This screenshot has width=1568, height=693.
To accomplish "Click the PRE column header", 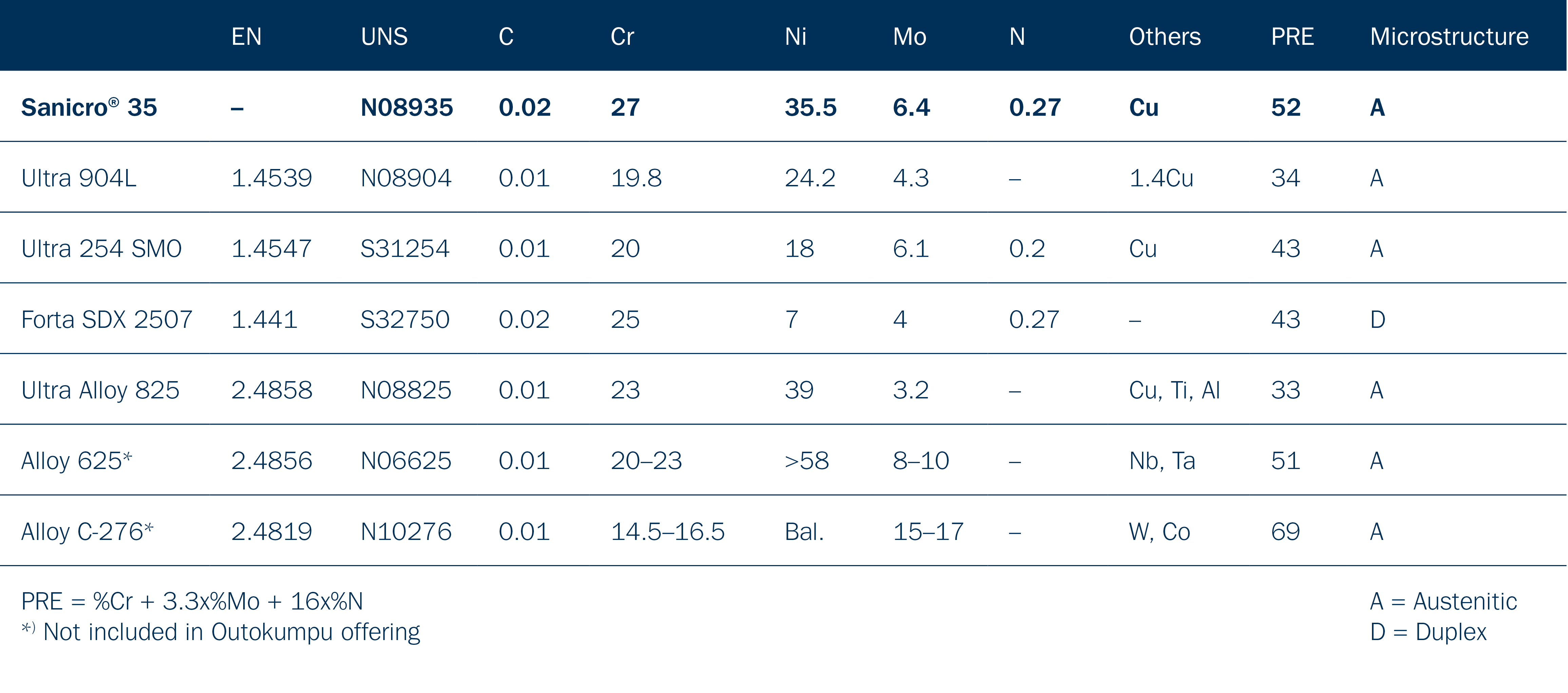I will pyautogui.click(x=1292, y=37).
